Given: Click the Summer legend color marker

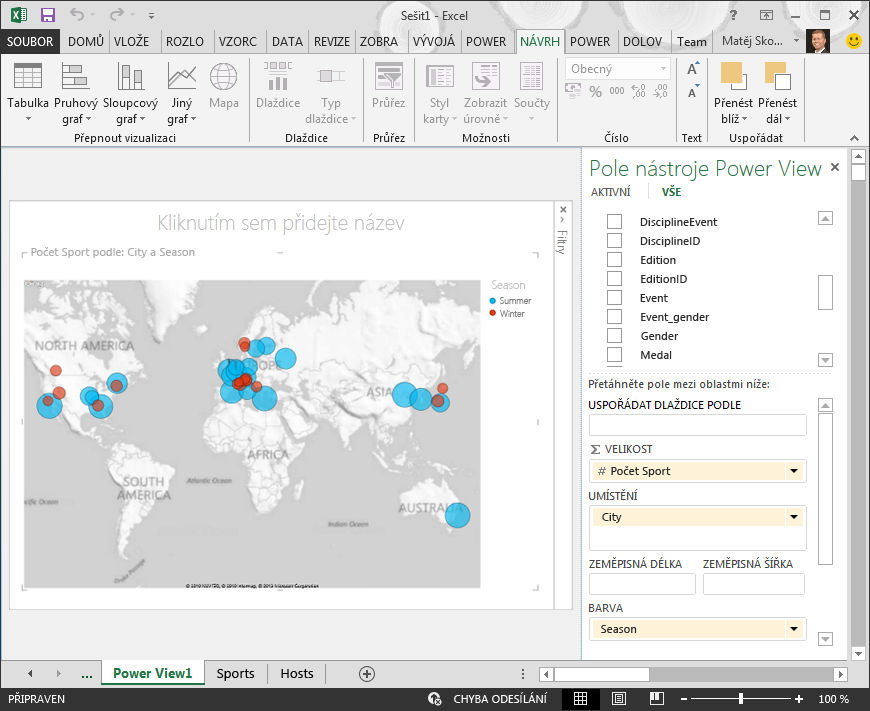Looking at the screenshot, I should point(493,300).
